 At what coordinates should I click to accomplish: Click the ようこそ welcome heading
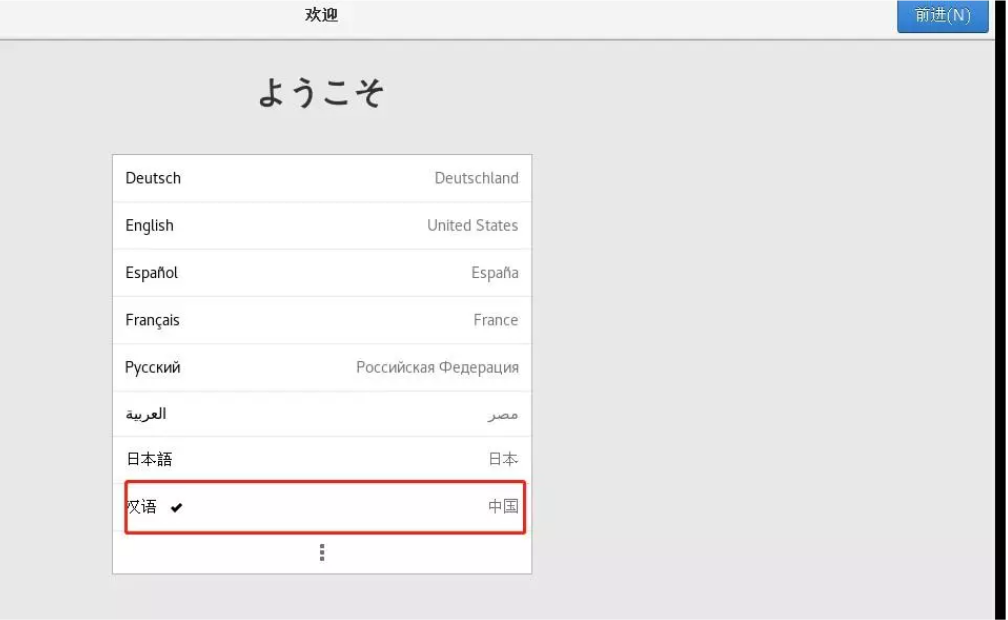[x=321, y=93]
